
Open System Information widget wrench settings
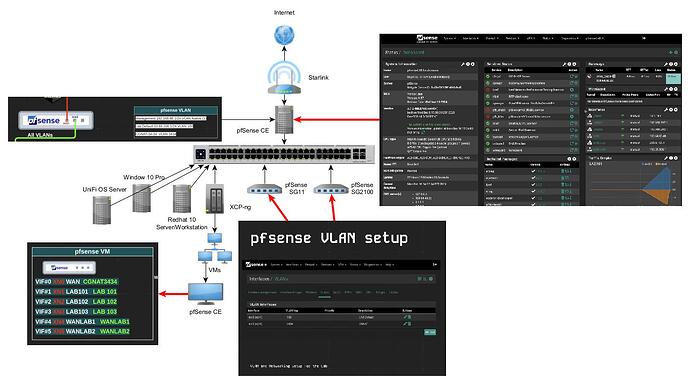[x=463, y=64]
